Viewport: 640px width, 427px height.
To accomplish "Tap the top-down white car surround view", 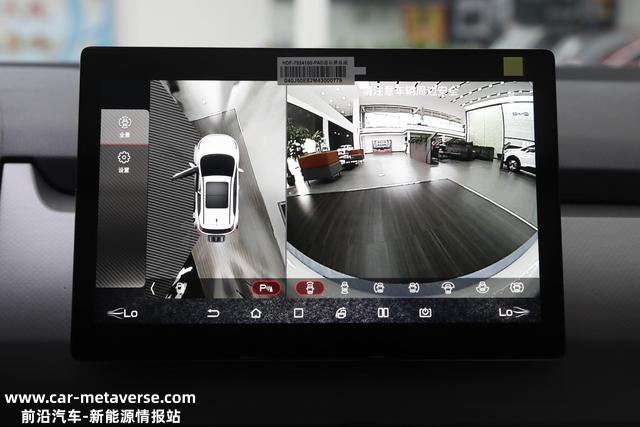I will pyautogui.click(x=217, y=188).
